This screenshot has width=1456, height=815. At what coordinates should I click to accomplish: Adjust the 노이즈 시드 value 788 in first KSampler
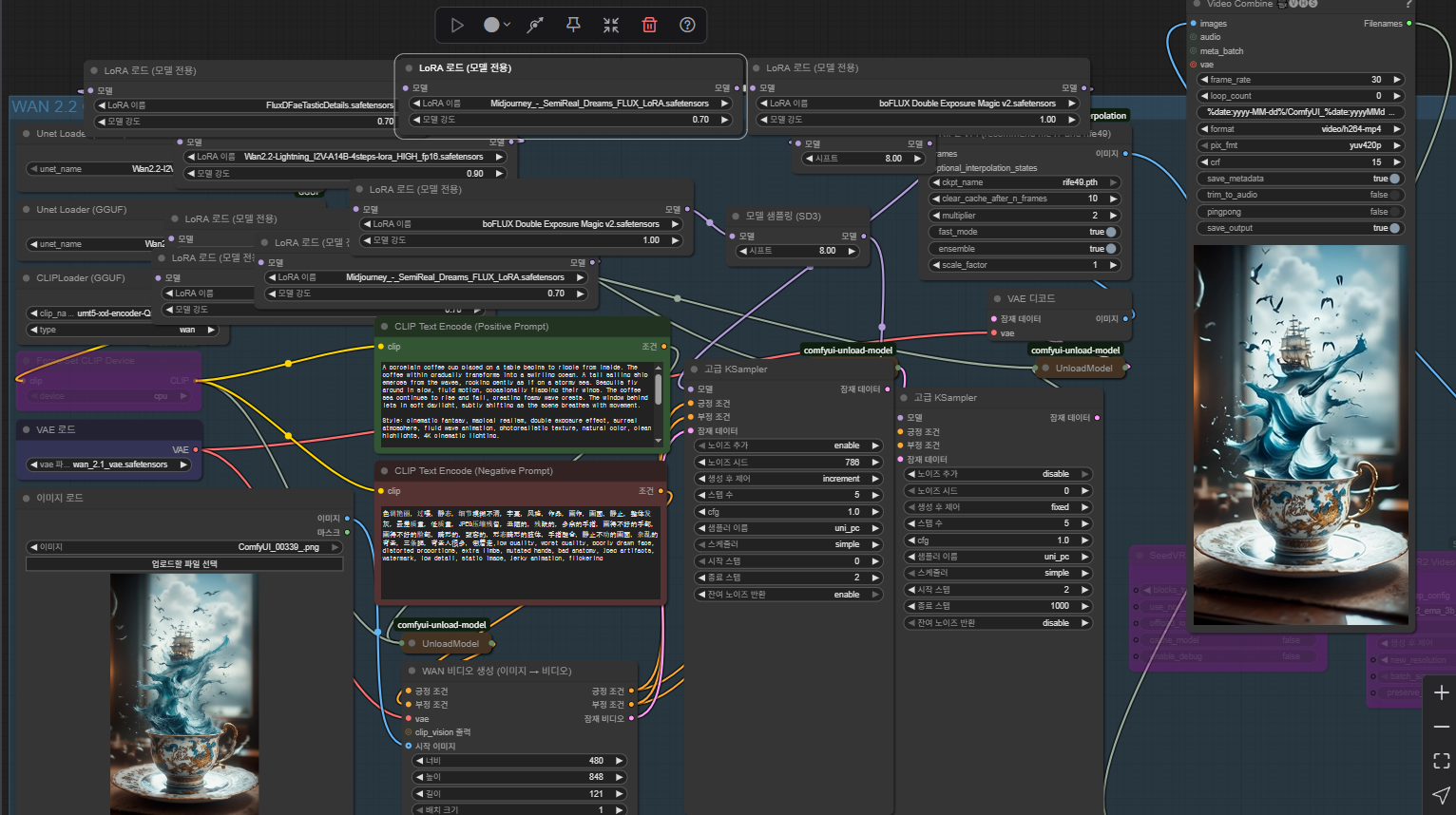click(x=789, y=463)
